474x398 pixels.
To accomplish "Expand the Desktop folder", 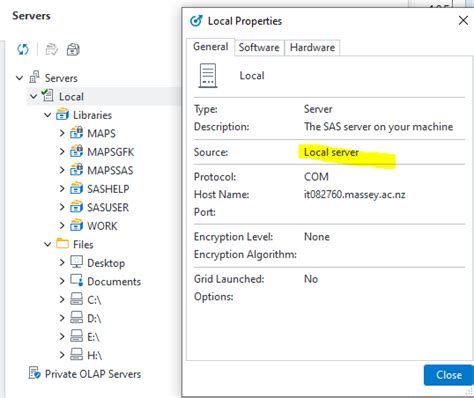I will point(62,263).
